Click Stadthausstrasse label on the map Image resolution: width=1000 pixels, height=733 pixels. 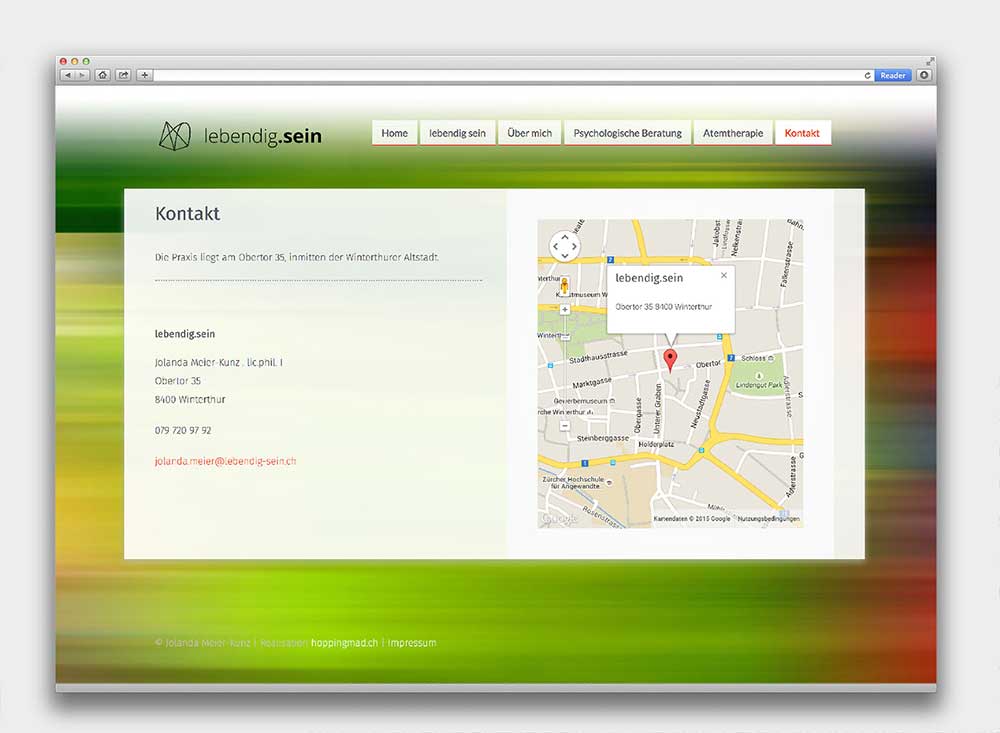598,357
